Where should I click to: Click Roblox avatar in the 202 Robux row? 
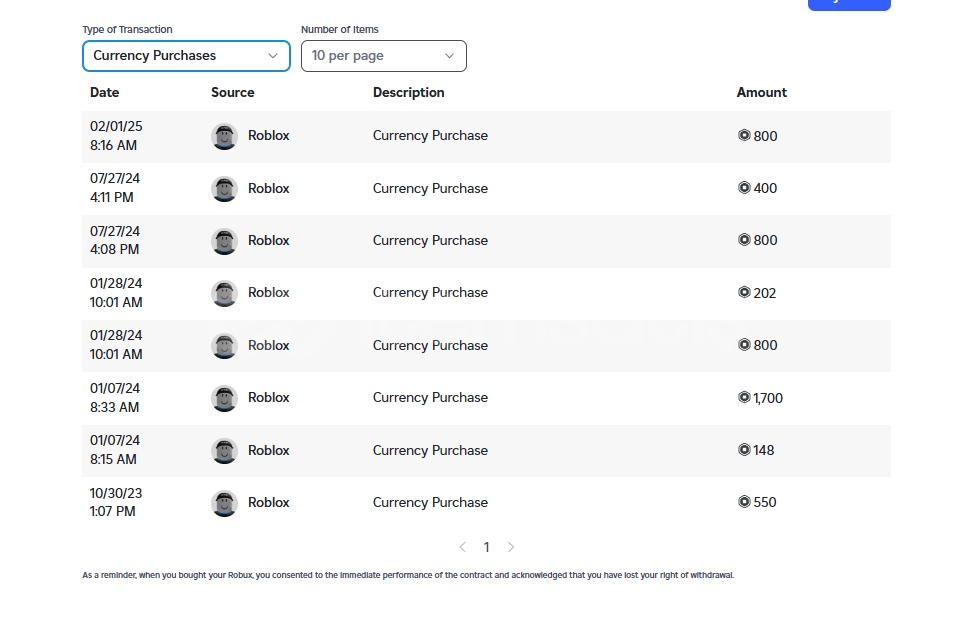point(224,293)
